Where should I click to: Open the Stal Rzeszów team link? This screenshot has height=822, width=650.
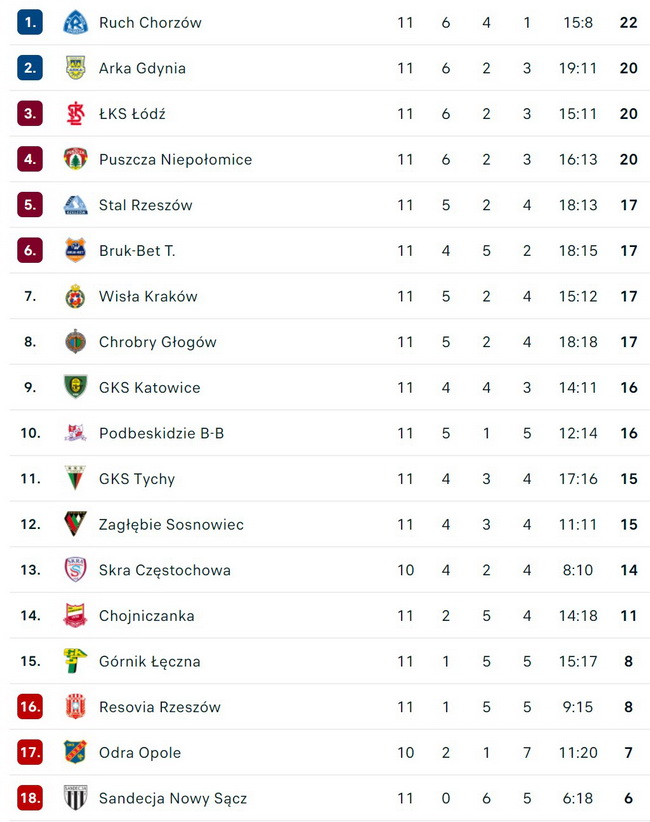point(145,205)
